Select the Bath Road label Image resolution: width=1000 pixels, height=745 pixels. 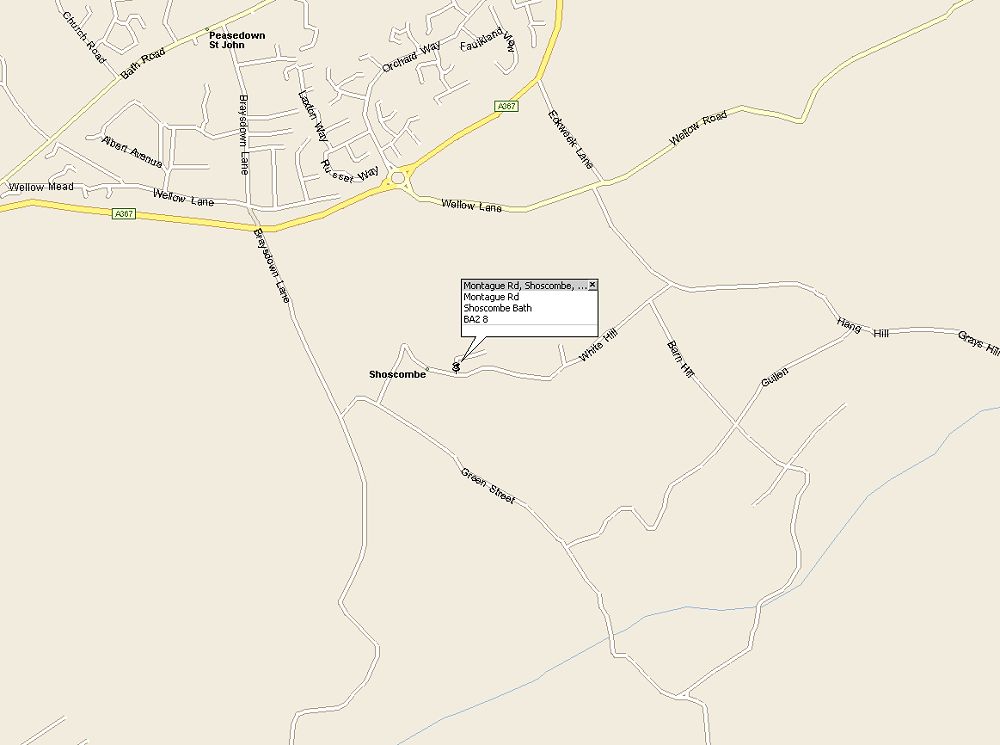[x=143, y=63]
